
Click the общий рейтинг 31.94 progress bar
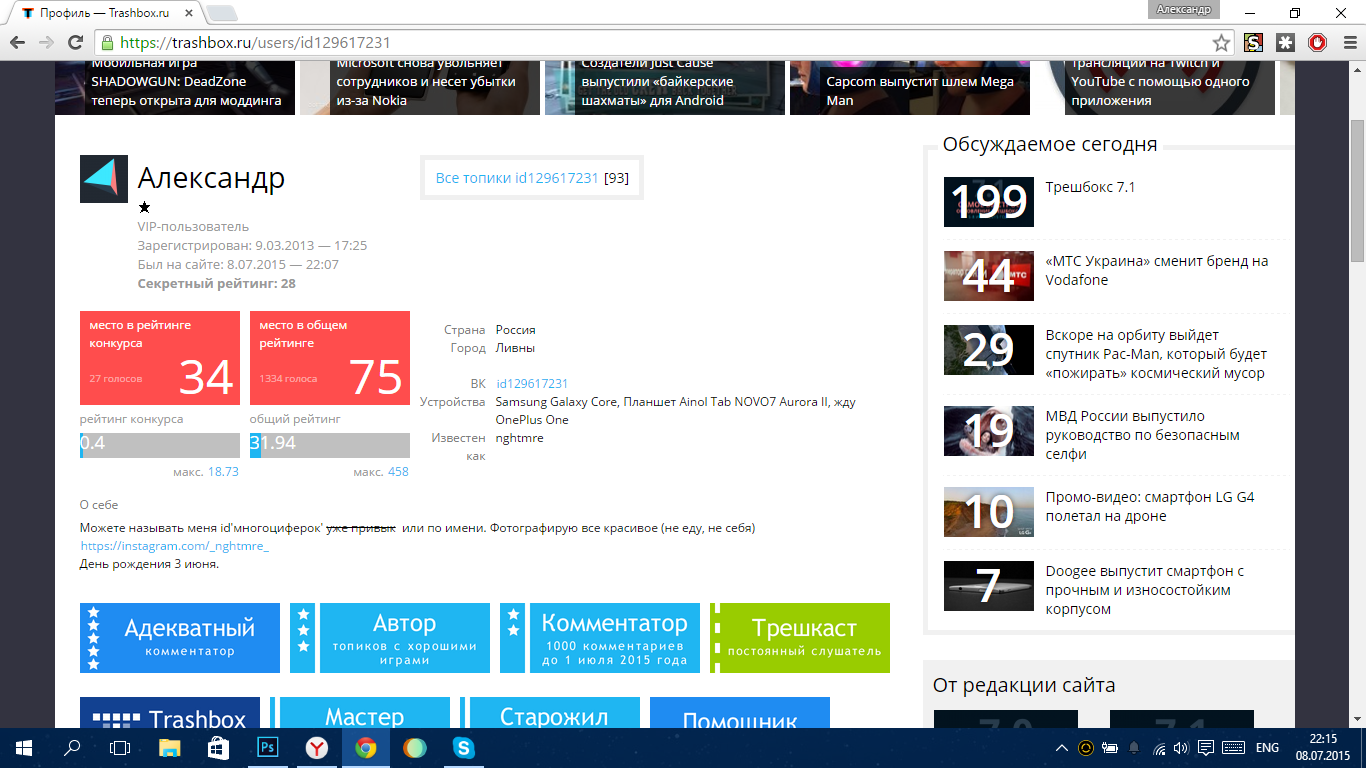point(330,445)
